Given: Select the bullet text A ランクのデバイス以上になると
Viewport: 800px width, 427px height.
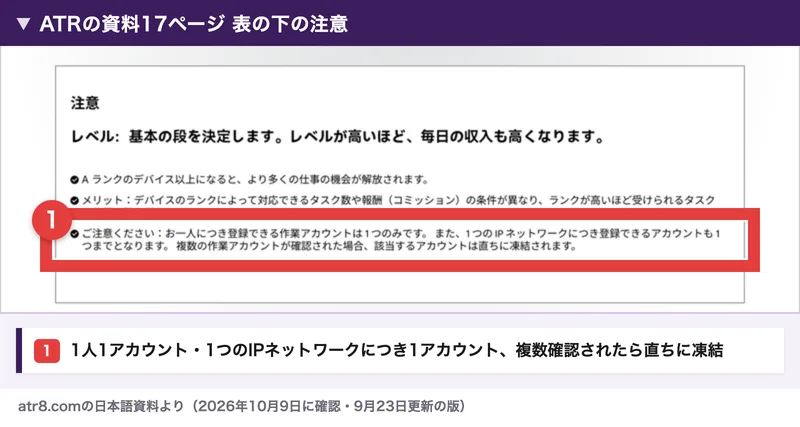Looking at the screenshot, I should pos(255,180).
